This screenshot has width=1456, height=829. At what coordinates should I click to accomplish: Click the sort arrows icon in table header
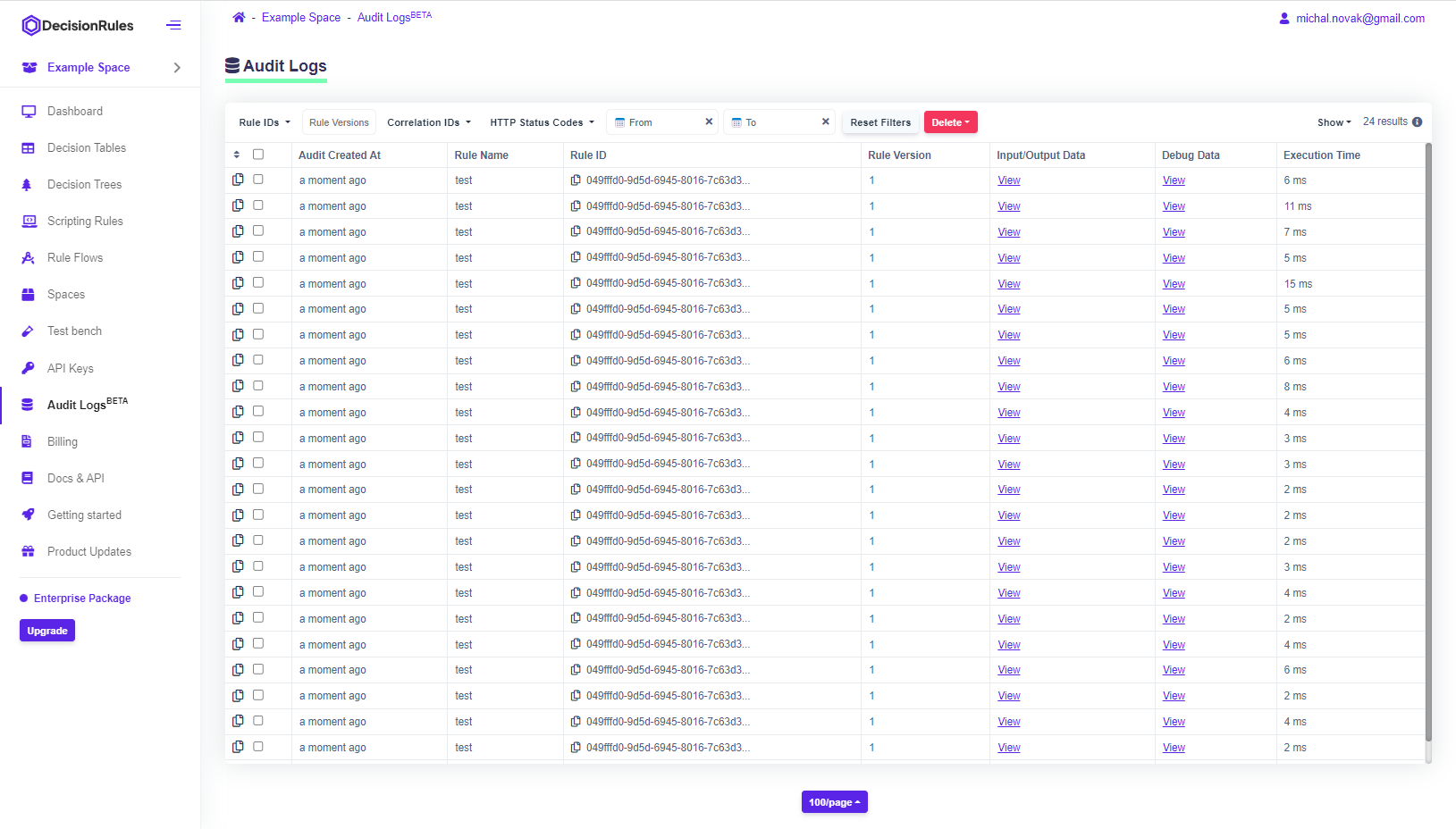click(x=237, y=155)
